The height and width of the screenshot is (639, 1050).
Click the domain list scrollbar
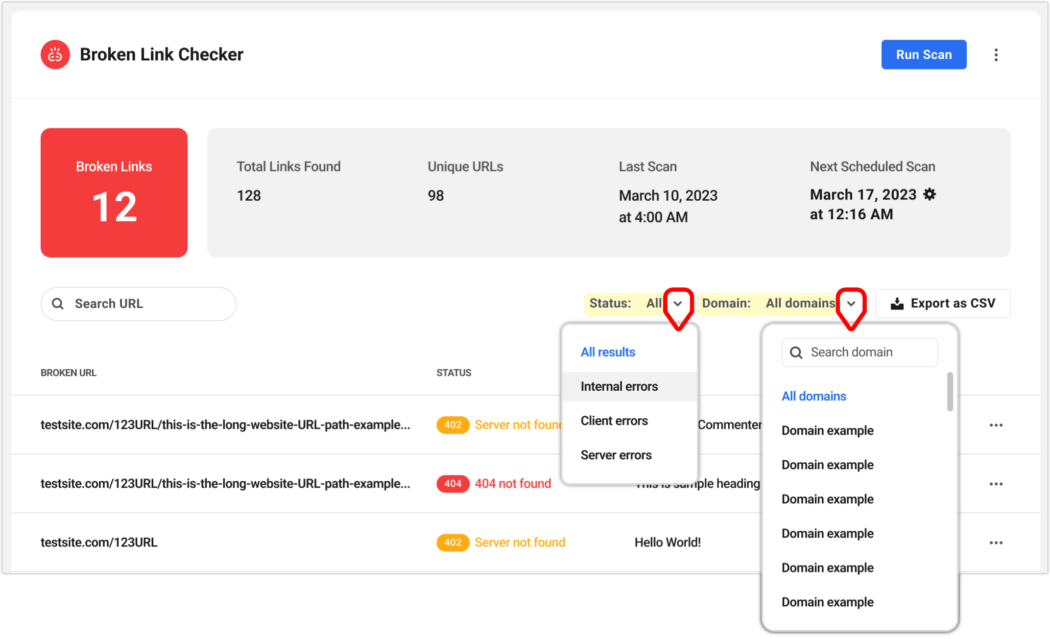pyautogui.click(x=950, y=392)
